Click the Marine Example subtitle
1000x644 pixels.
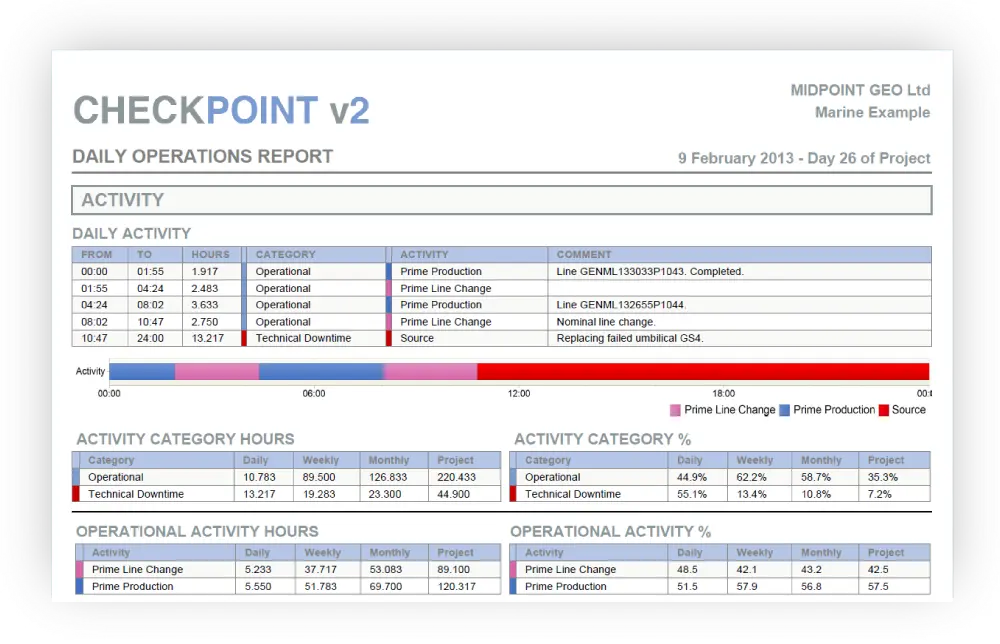[872, 112]
